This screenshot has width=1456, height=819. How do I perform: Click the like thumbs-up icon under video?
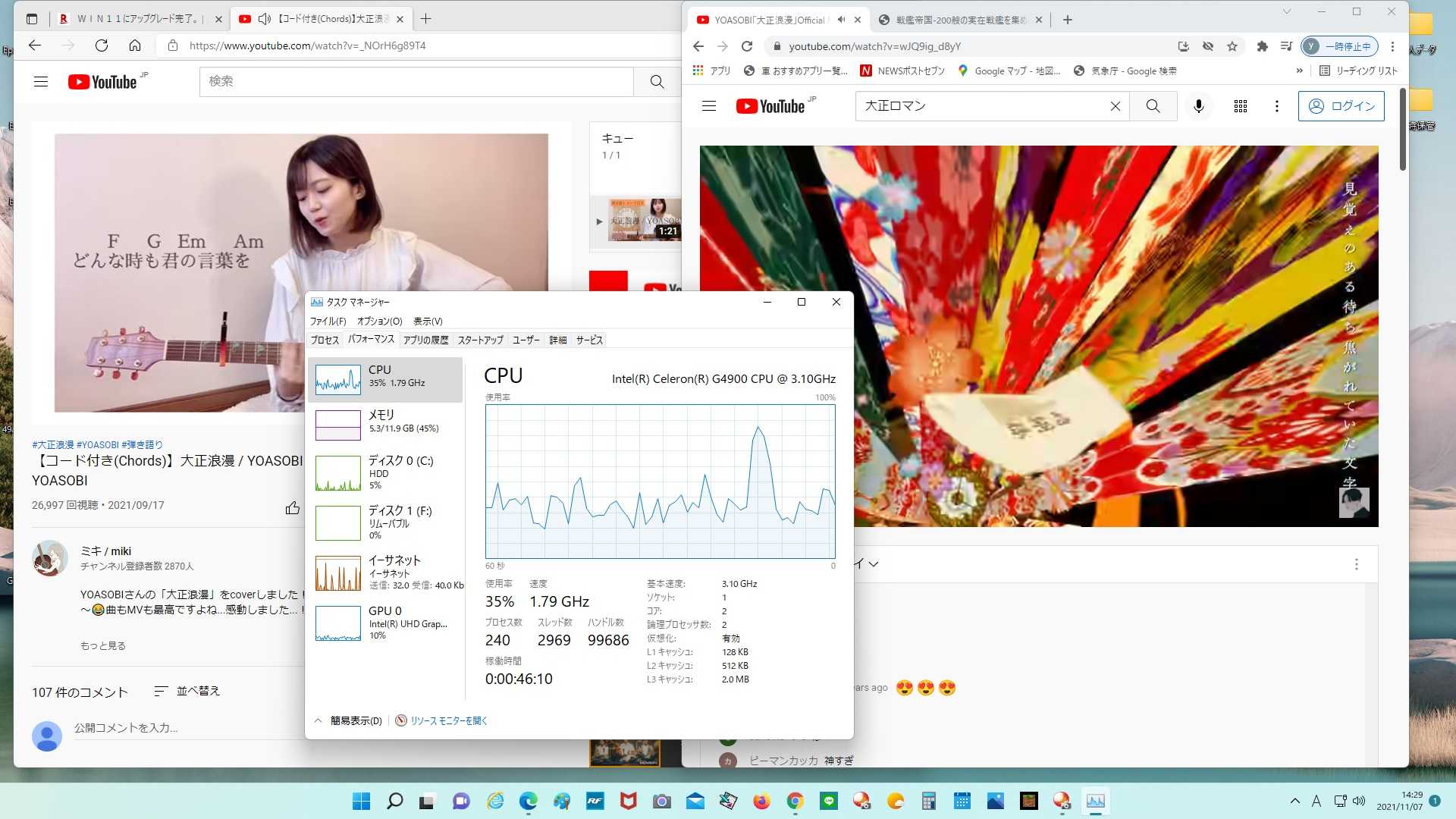[292, 508]
